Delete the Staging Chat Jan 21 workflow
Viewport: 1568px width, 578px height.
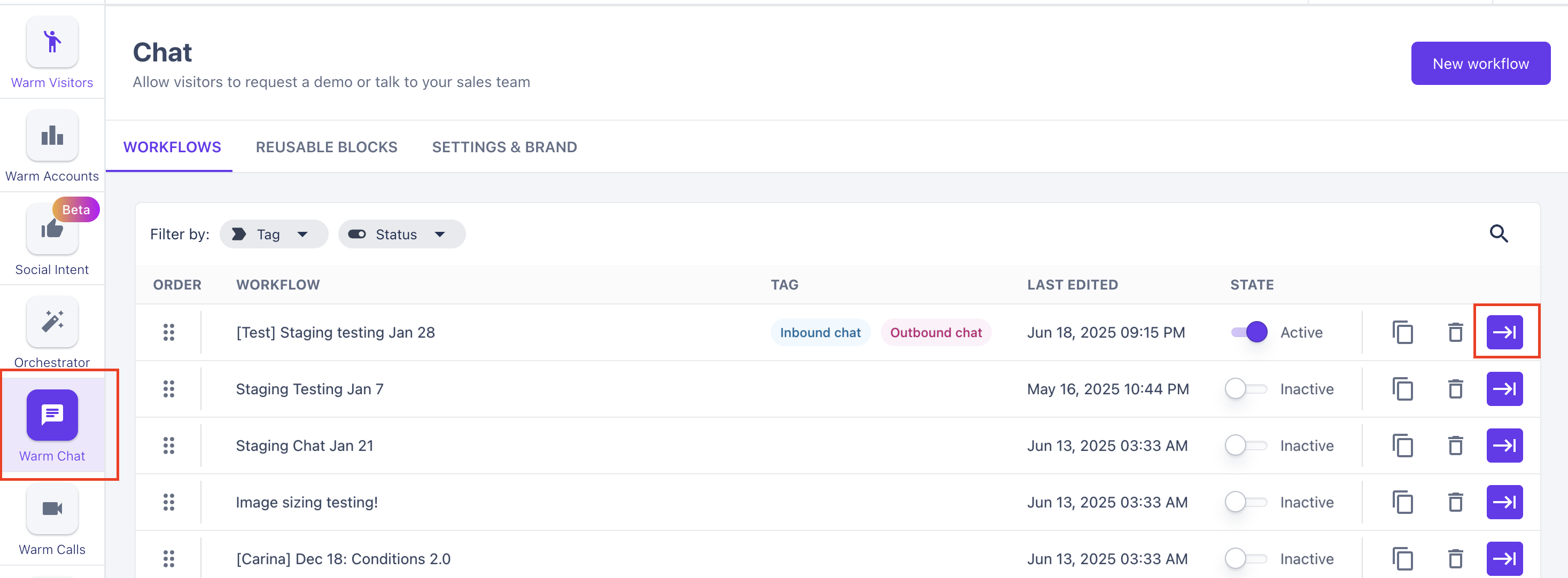[1455, 446]
